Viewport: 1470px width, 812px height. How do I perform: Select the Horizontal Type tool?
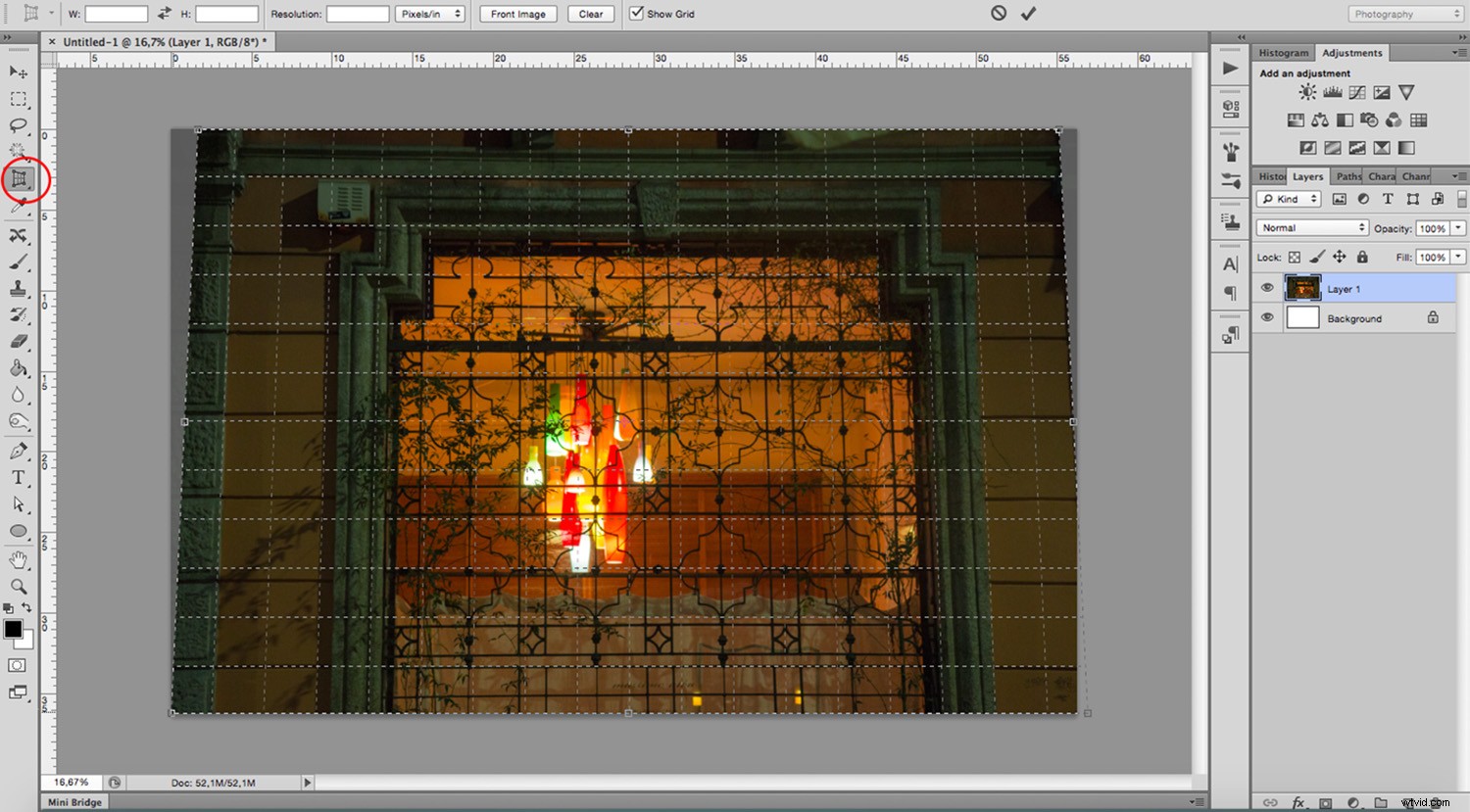18,478
